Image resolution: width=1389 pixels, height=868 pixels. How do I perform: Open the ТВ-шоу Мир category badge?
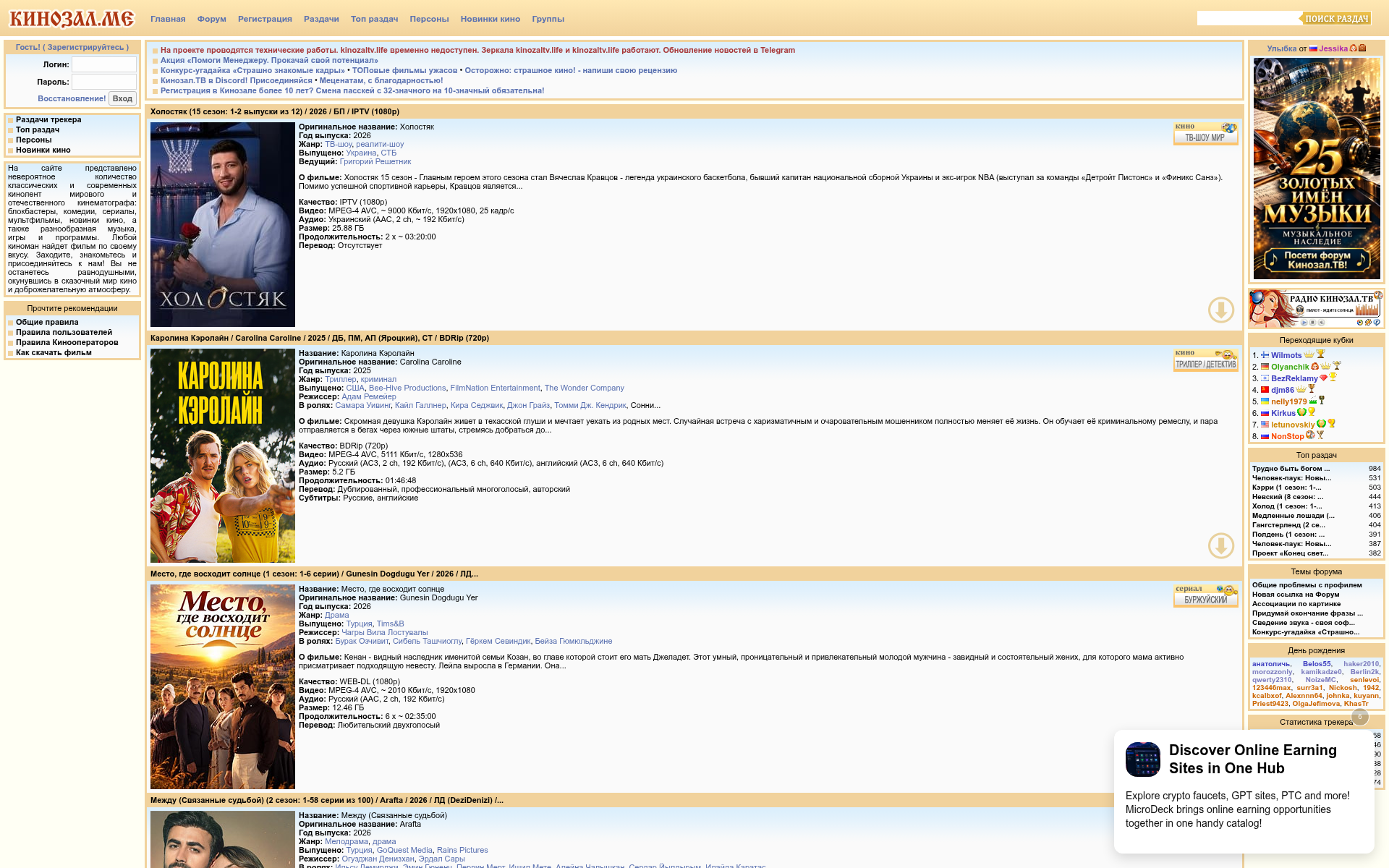coord(1205,134)
